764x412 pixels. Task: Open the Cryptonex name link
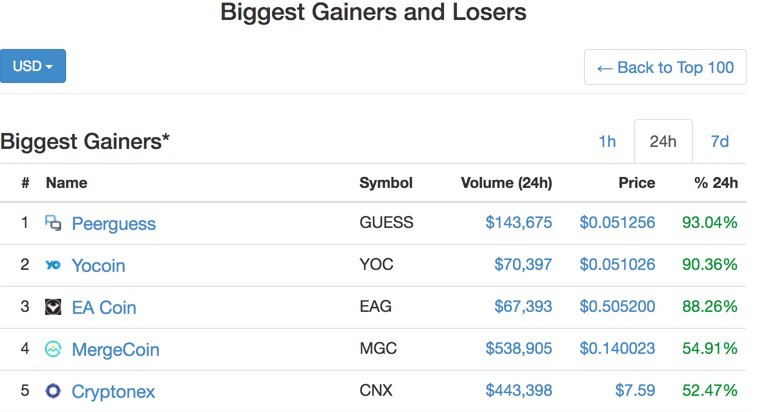tap(113, 392)
